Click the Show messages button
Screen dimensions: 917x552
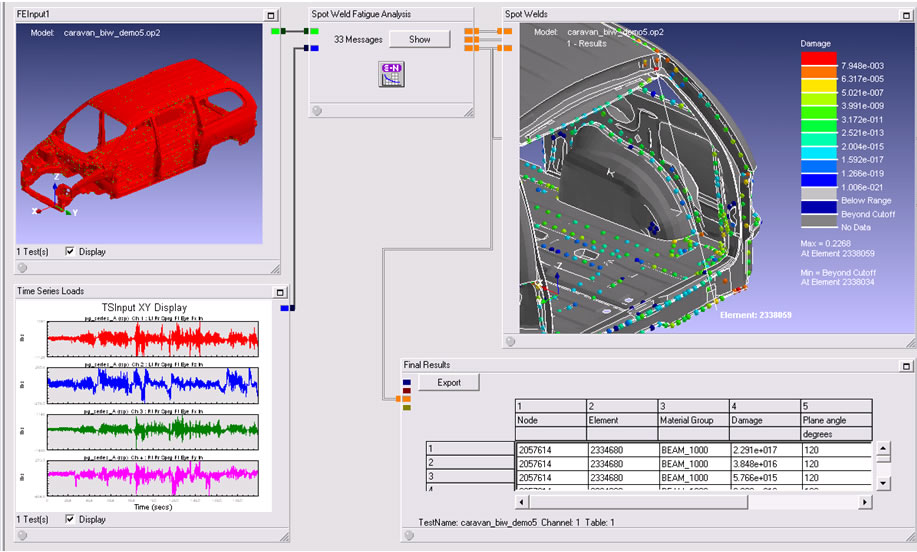click(419, 39)
